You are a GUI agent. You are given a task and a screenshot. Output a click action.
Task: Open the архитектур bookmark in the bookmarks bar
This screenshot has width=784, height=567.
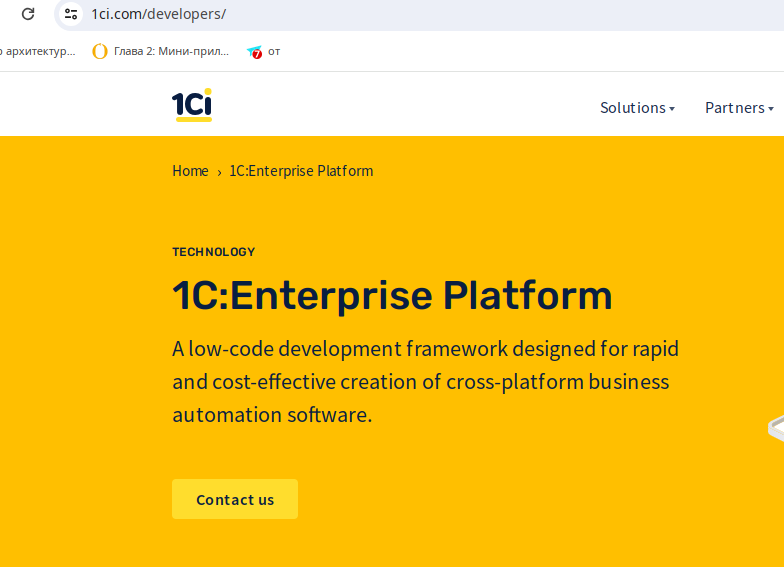click(38, 52)
